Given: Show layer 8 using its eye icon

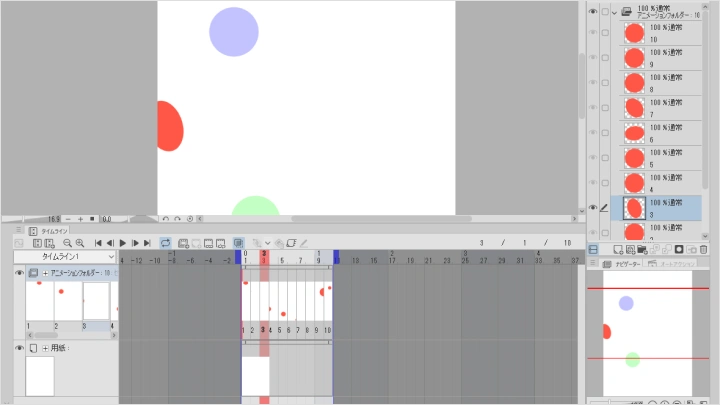Looking at the screenshot, I should [593, 83].
